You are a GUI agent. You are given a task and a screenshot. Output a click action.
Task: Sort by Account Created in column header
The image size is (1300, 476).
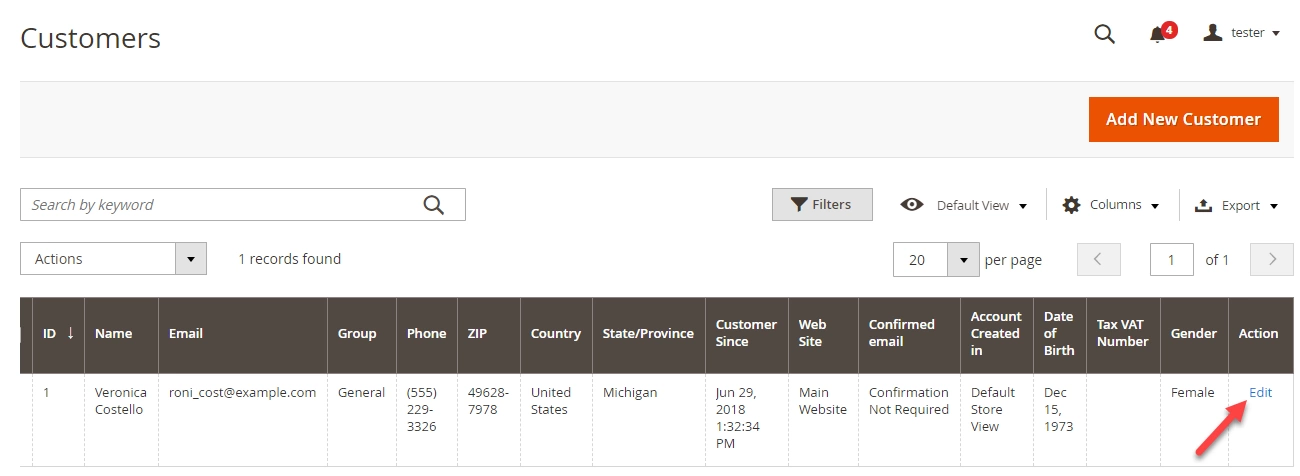coord(997,334)
